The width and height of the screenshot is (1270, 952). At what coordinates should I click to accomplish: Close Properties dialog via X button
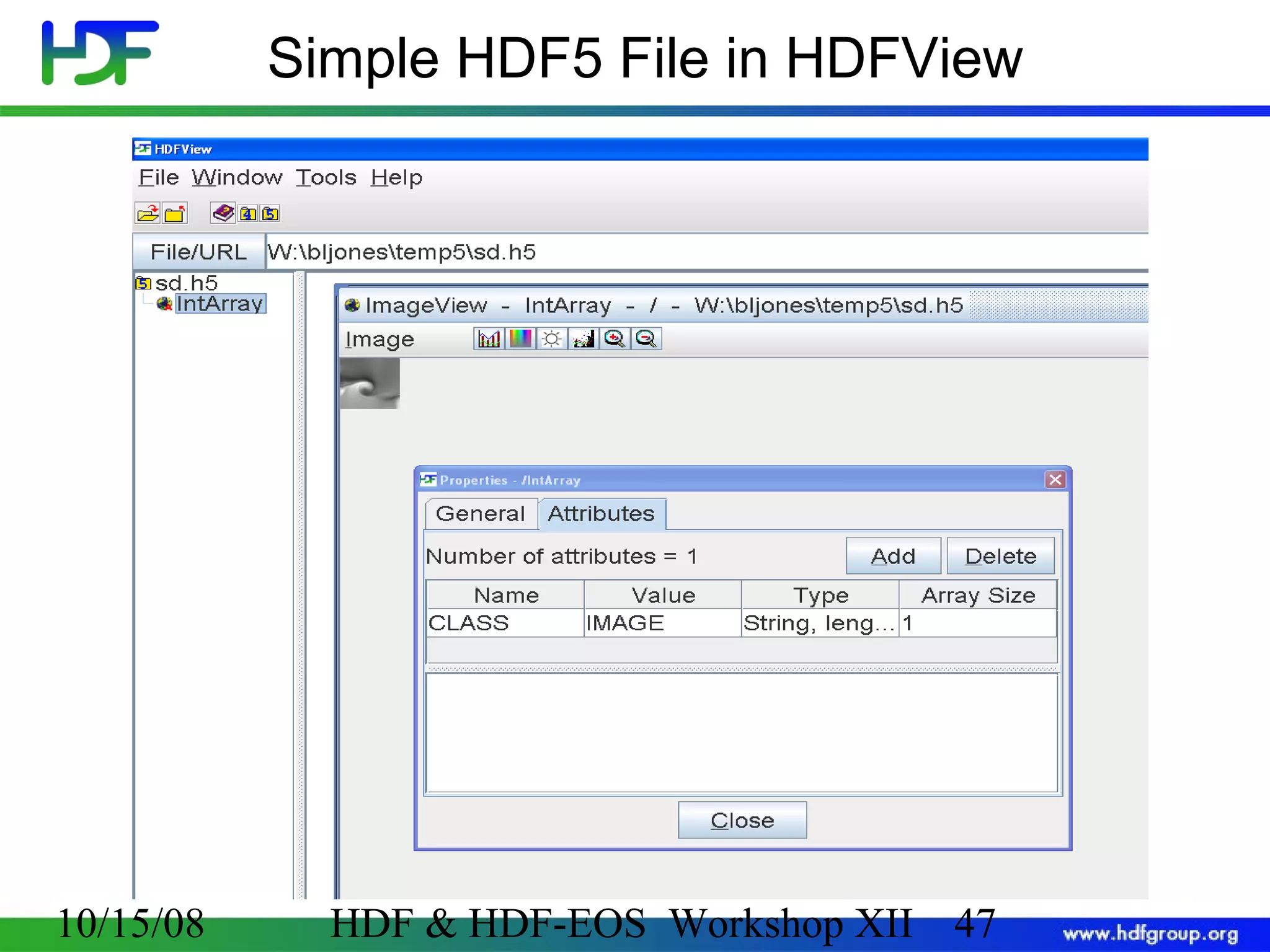[x=1055, y=480]
